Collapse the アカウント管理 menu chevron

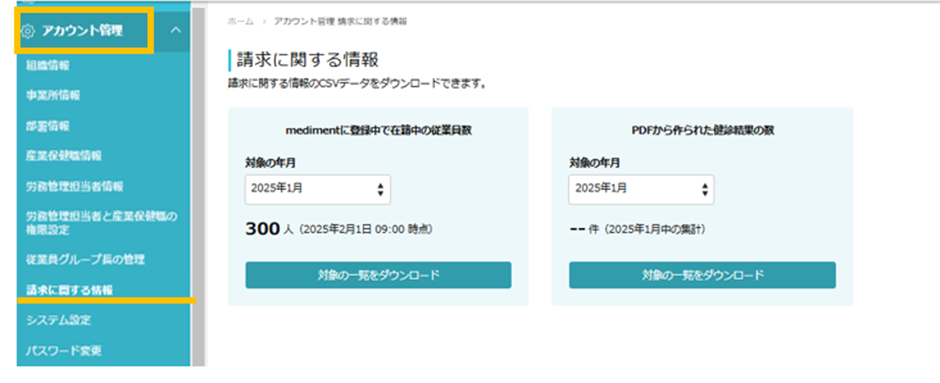176,30
